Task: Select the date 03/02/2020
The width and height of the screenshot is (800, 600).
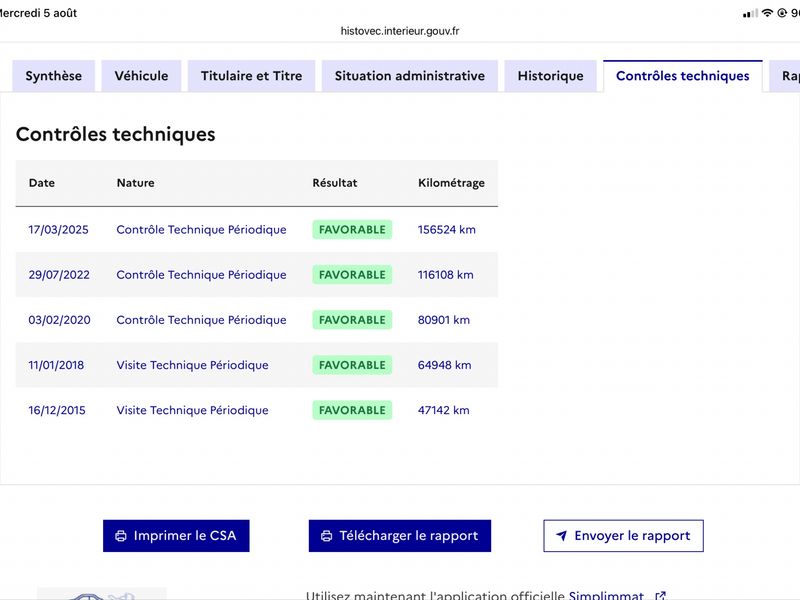Action: click(60, 320)
